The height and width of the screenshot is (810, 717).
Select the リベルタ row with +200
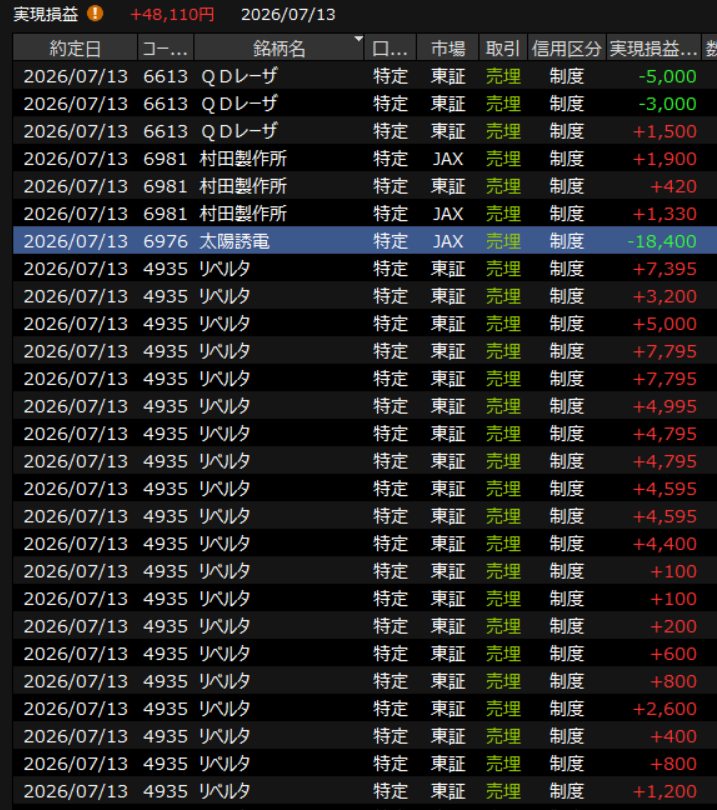coord(365,626)
